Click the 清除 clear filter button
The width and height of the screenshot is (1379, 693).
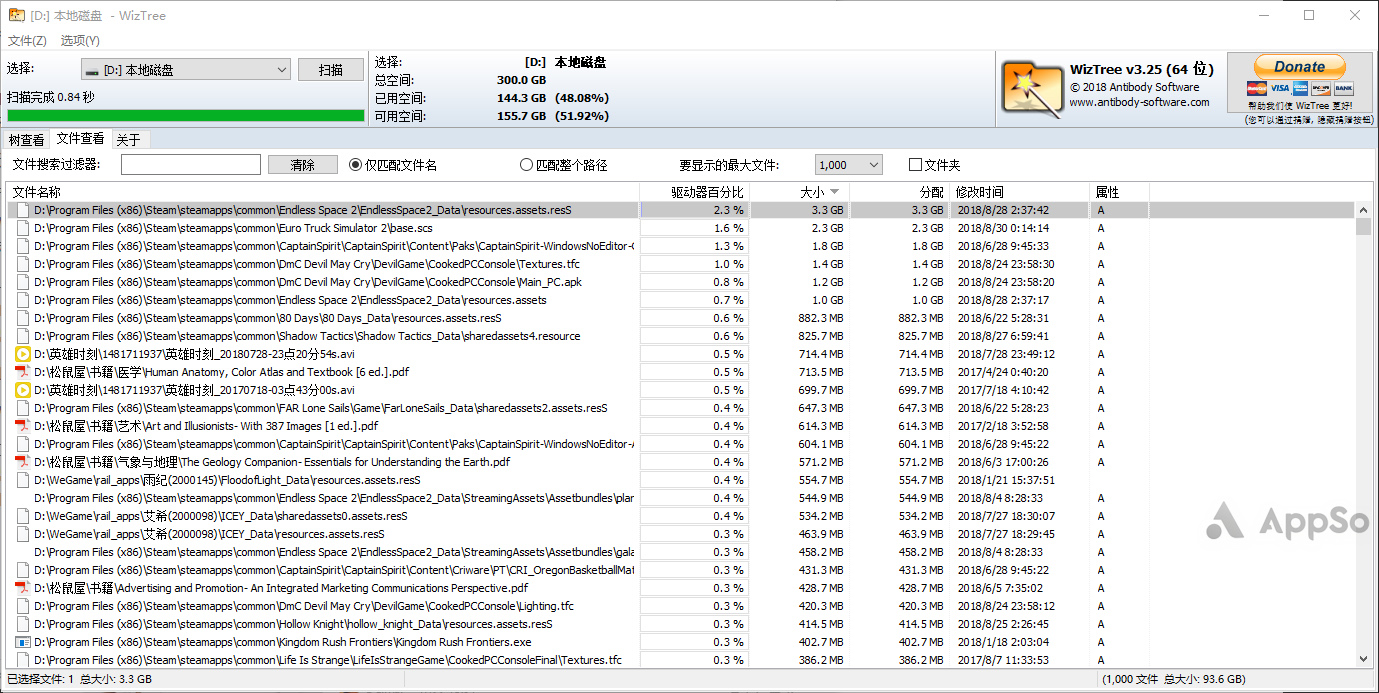[x=302, y=165]
